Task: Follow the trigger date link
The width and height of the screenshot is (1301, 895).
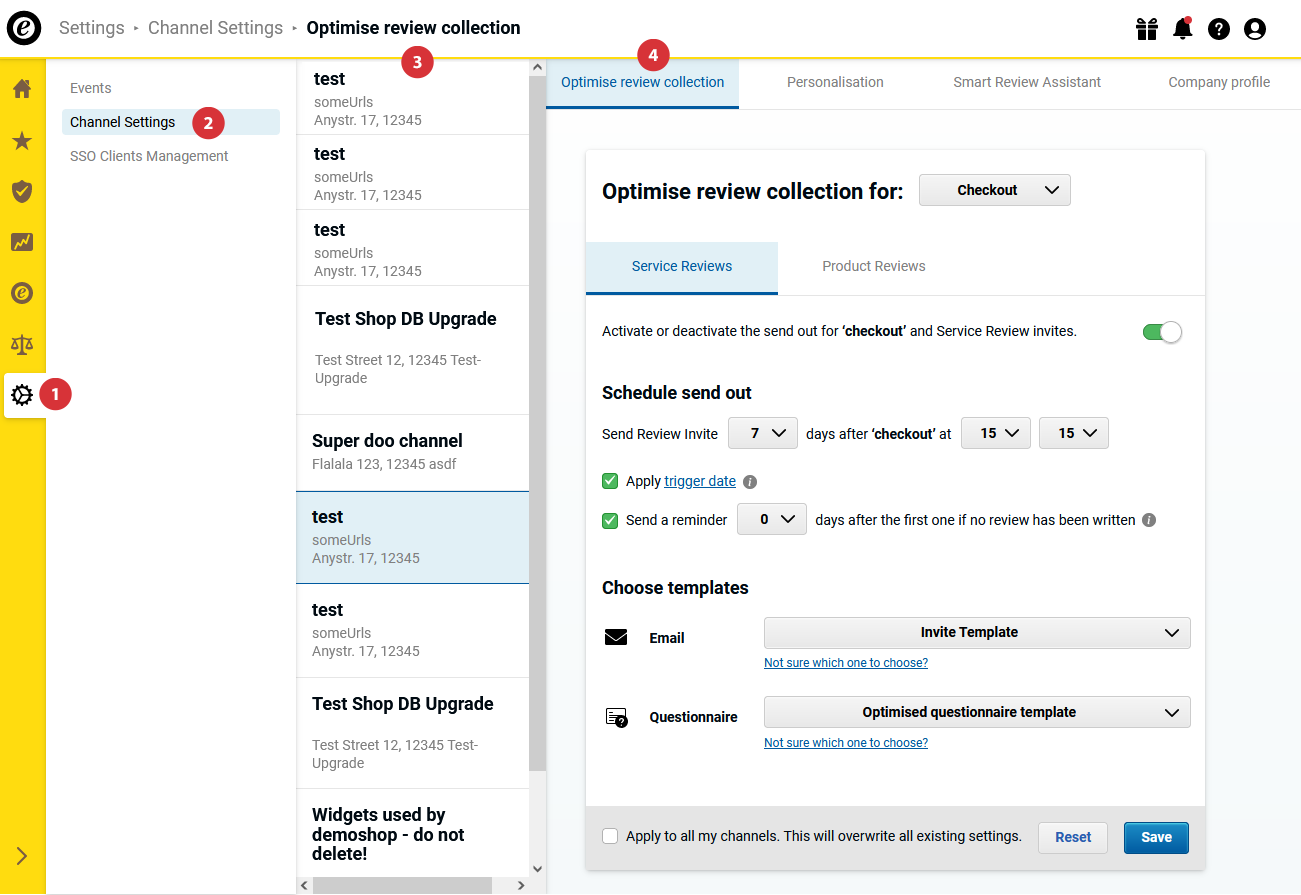Action: (x=700, y=481)
